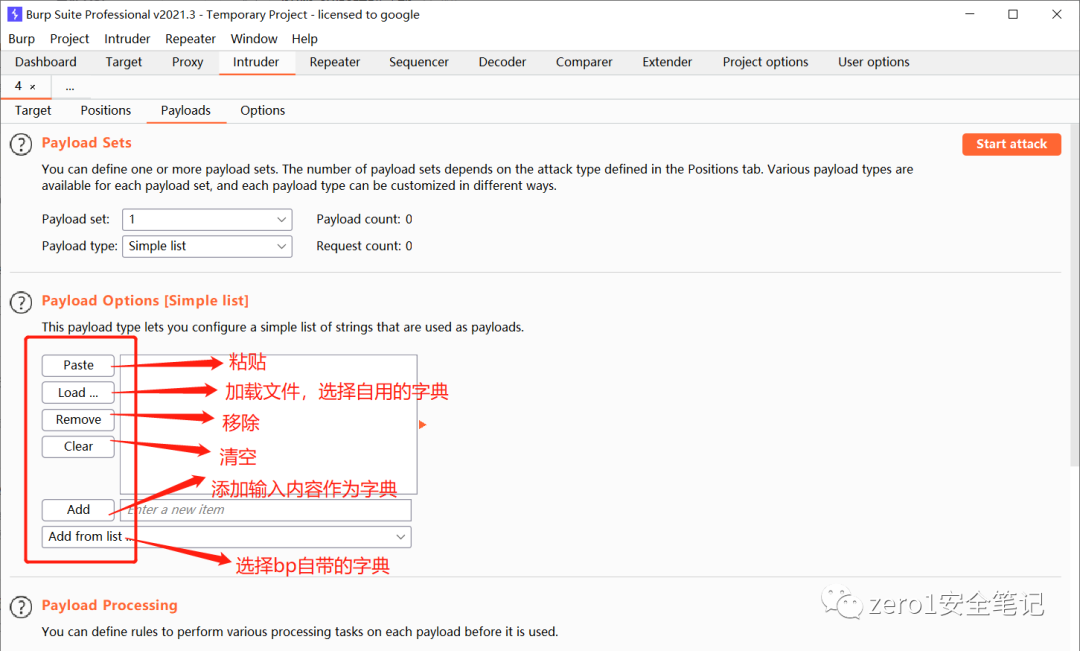The height and width of the screenshot is (651, 1080).
Task: Click the Payload Sets heading
Action: tap(87, 143)
